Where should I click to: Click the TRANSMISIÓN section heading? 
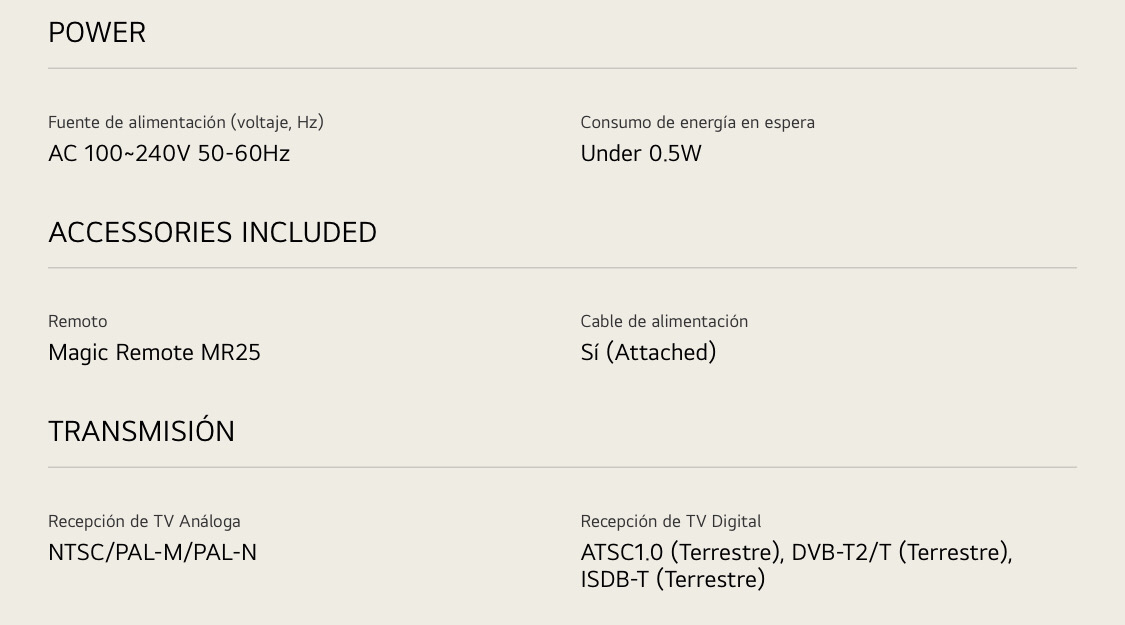pos(141,429)
